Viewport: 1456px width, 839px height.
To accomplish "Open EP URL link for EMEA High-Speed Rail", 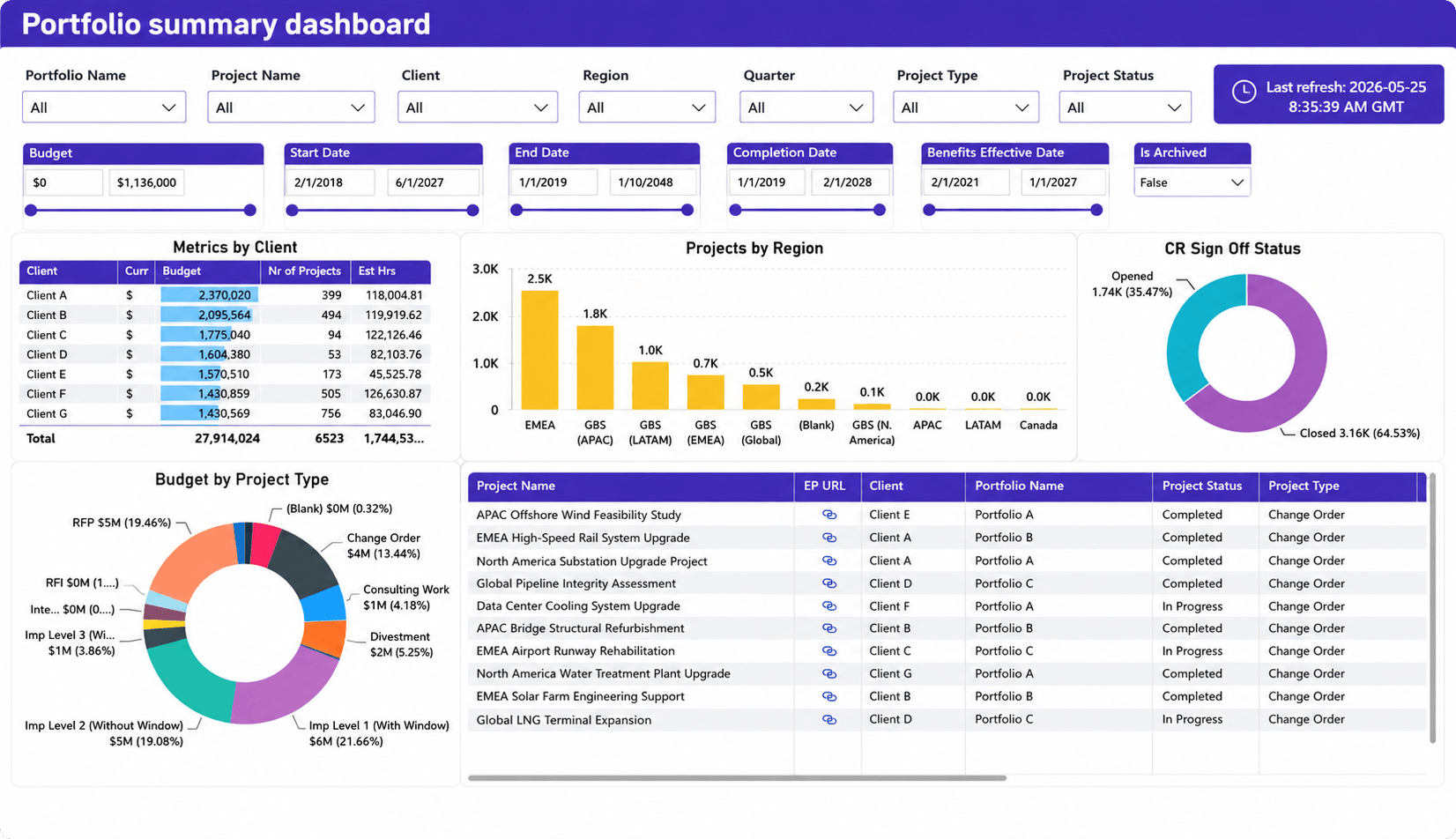I will pyautogui.click(x=828, y=538).
